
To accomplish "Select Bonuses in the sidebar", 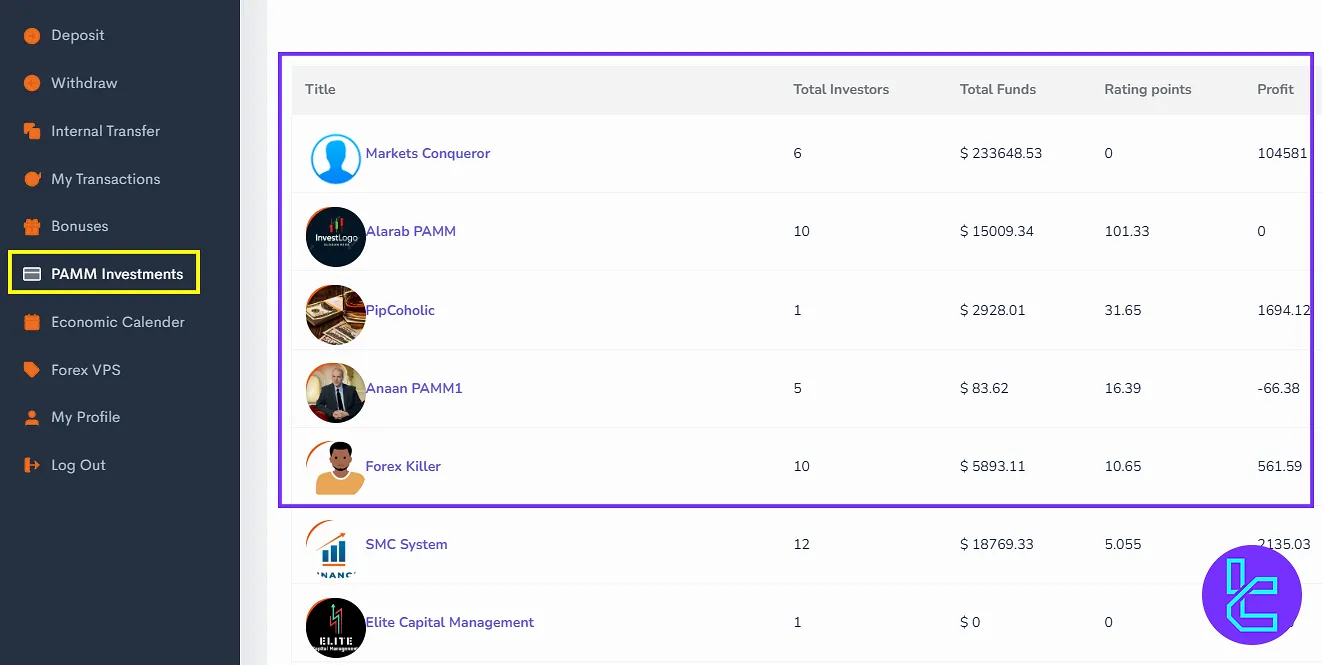I will click(x=80, y=226).
